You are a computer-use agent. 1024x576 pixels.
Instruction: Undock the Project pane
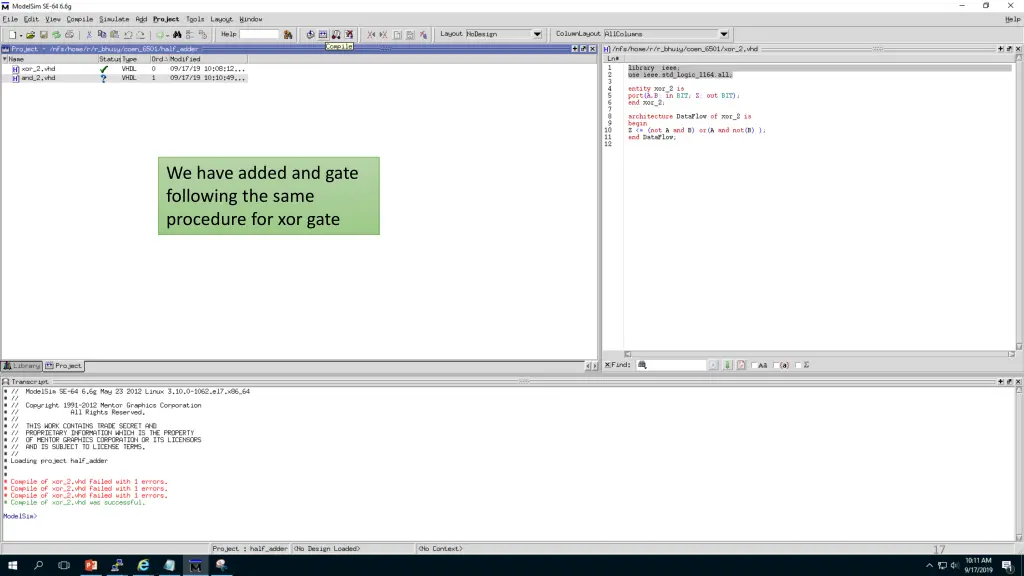click(584, 49)
